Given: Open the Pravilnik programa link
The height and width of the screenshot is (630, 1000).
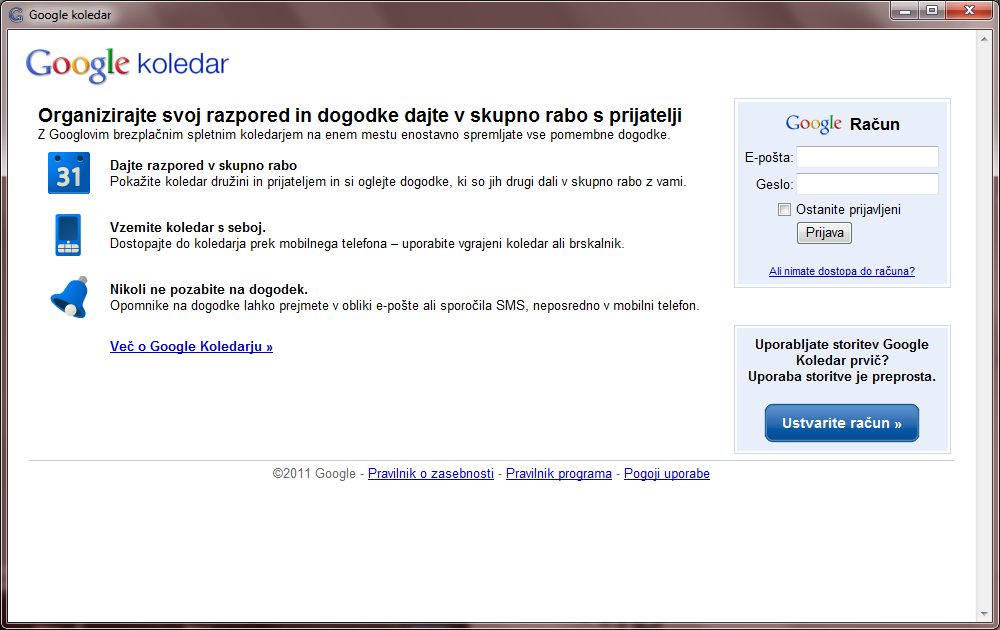Looking at the screenshot, I should coord(559,474).
